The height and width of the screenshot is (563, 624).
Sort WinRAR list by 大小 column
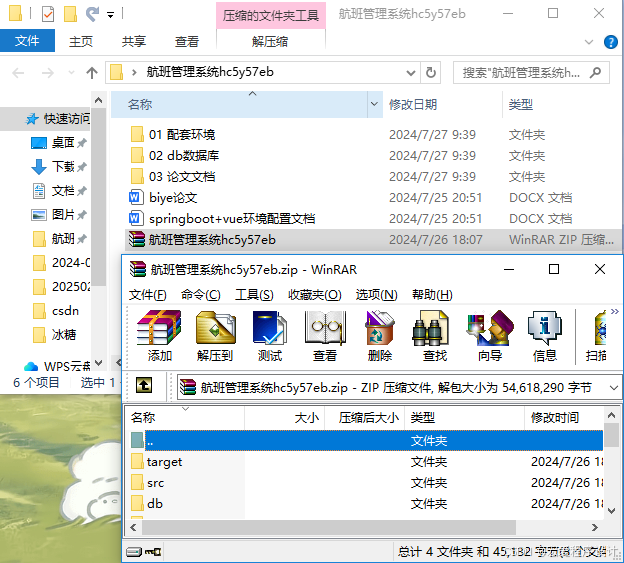285,417
